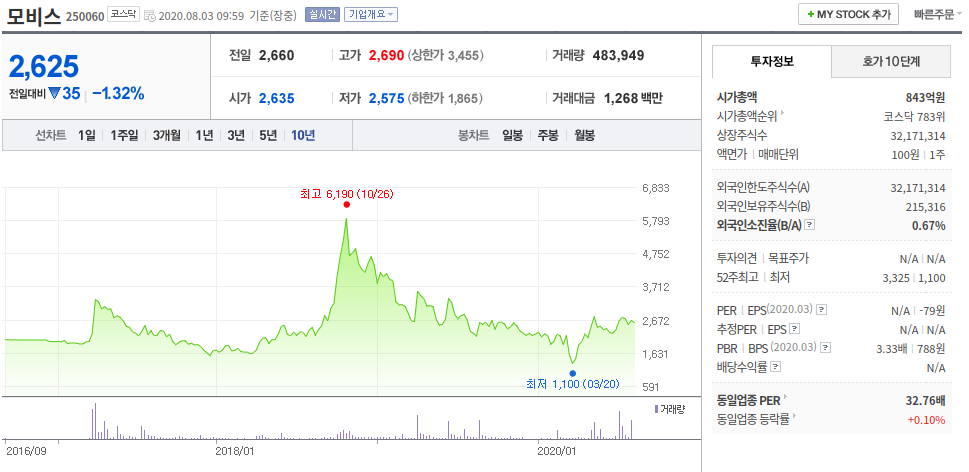Screen dimensions: 969x472
Task: Click the stock code 250060
Action: click(85, 16)
